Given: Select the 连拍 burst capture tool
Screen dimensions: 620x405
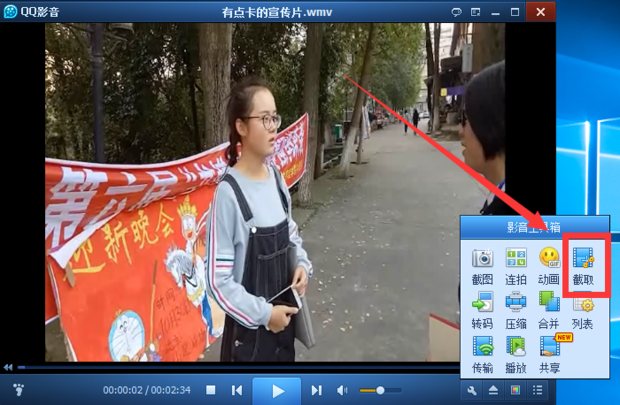Looking at the screenshot, I should point(516,264).
